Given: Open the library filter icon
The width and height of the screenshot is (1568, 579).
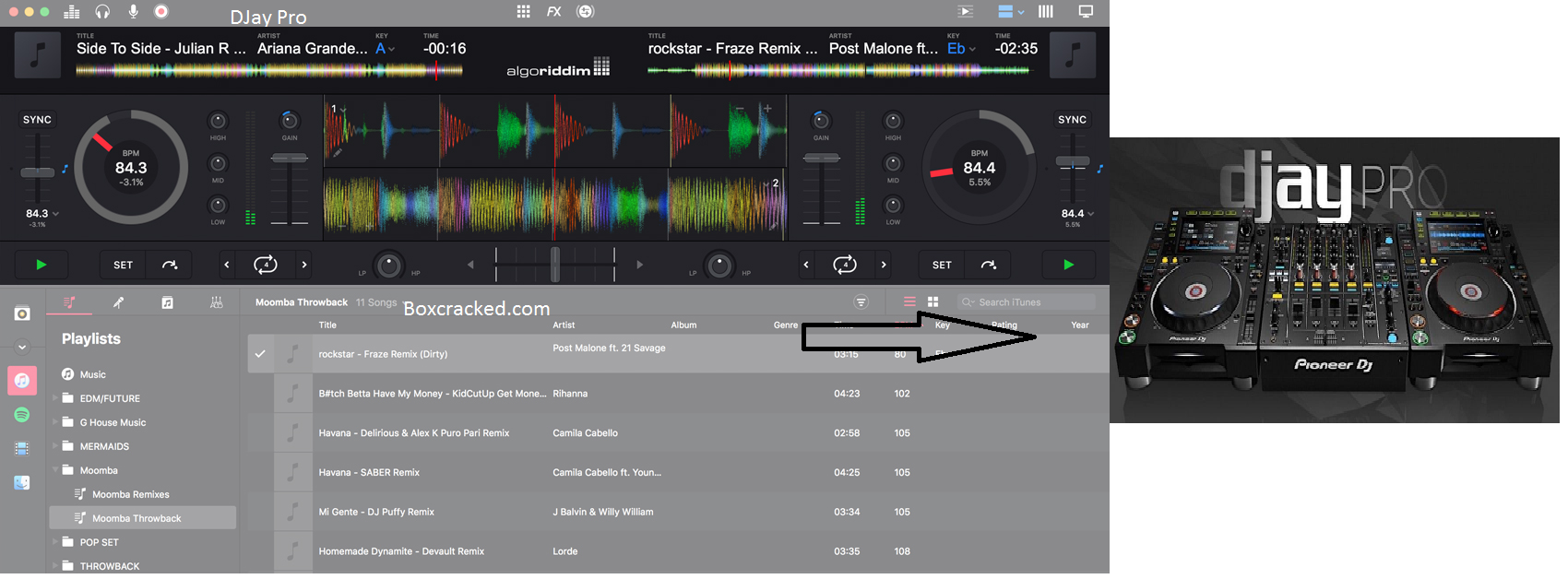Looking at the screenshot, I should point(861,302).
